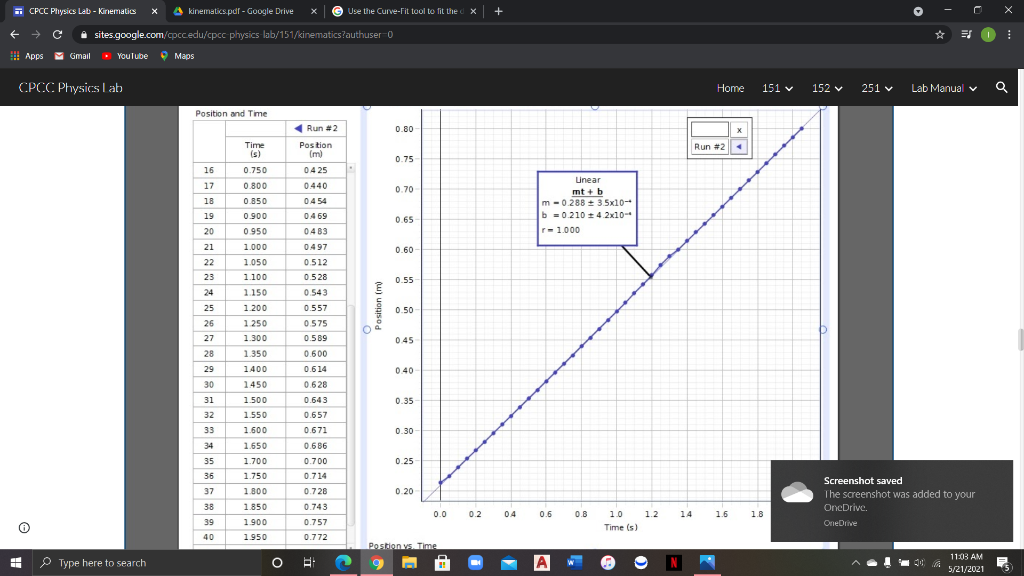Click the info icon on the lab page
The height and width of the screenshot is (576, 1024).
(x=23, y=527)
